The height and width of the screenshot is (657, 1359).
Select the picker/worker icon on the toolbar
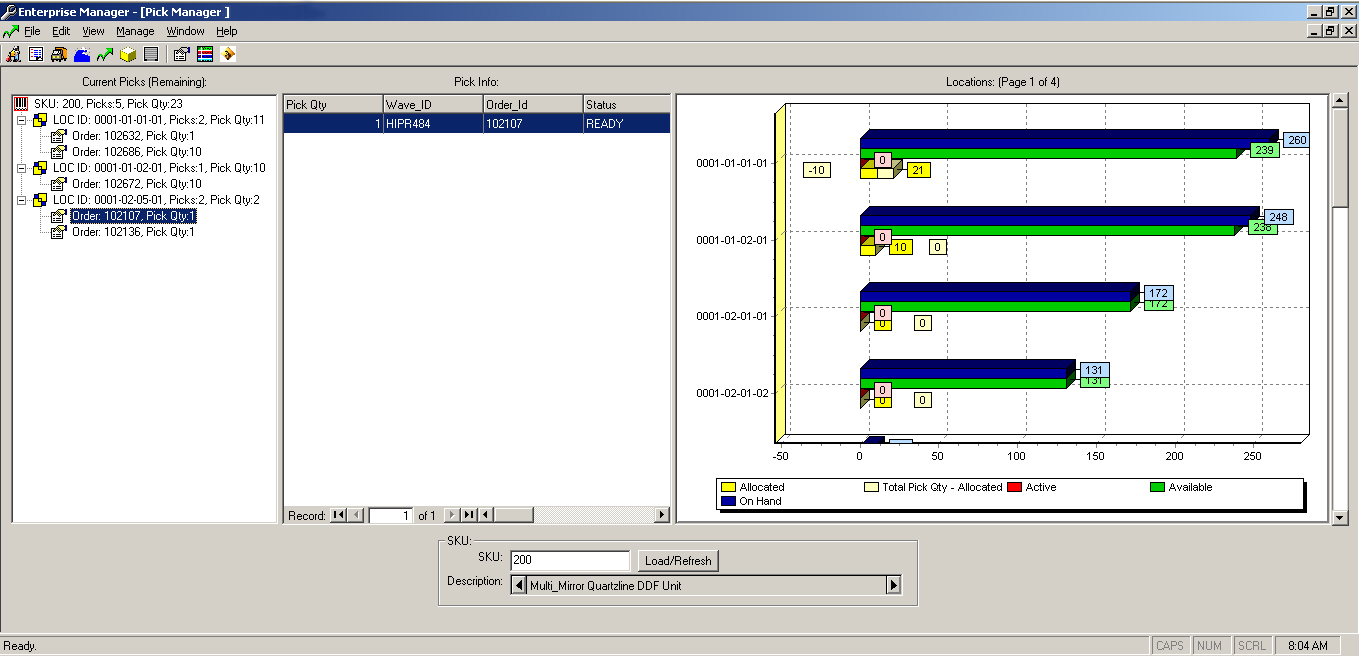14,53
